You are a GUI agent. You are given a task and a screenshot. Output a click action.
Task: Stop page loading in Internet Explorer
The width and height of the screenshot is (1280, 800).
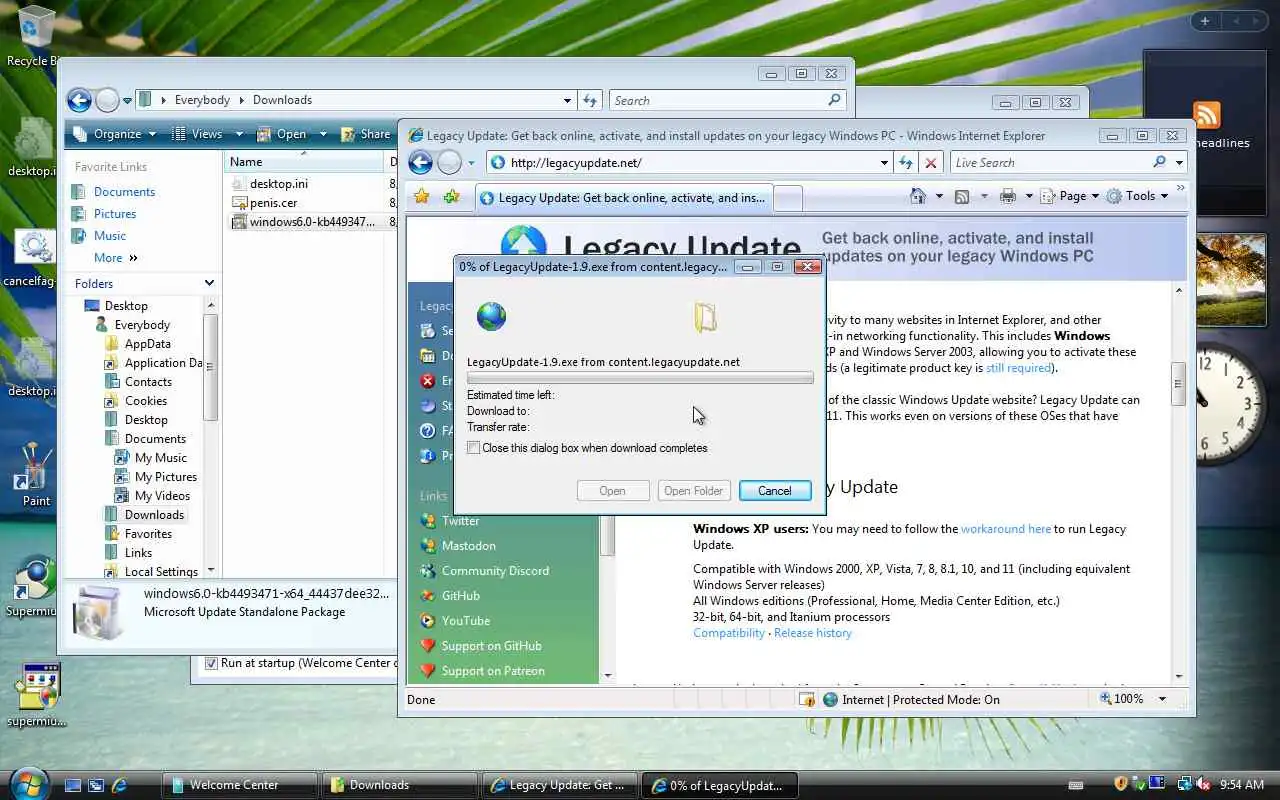click(931, 162)
